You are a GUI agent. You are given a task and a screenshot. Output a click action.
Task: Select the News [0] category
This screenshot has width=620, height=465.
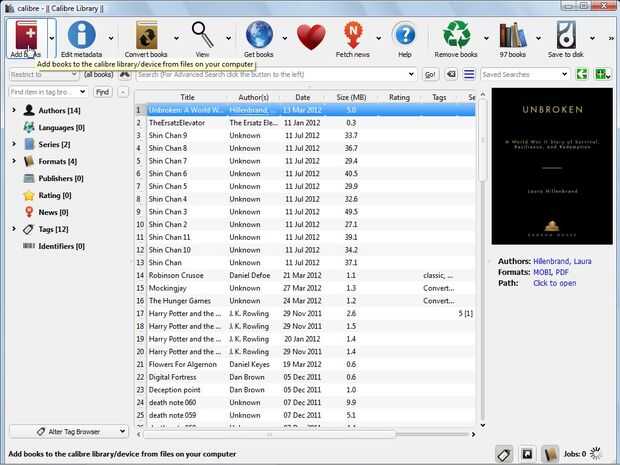(x=53, y=212)
